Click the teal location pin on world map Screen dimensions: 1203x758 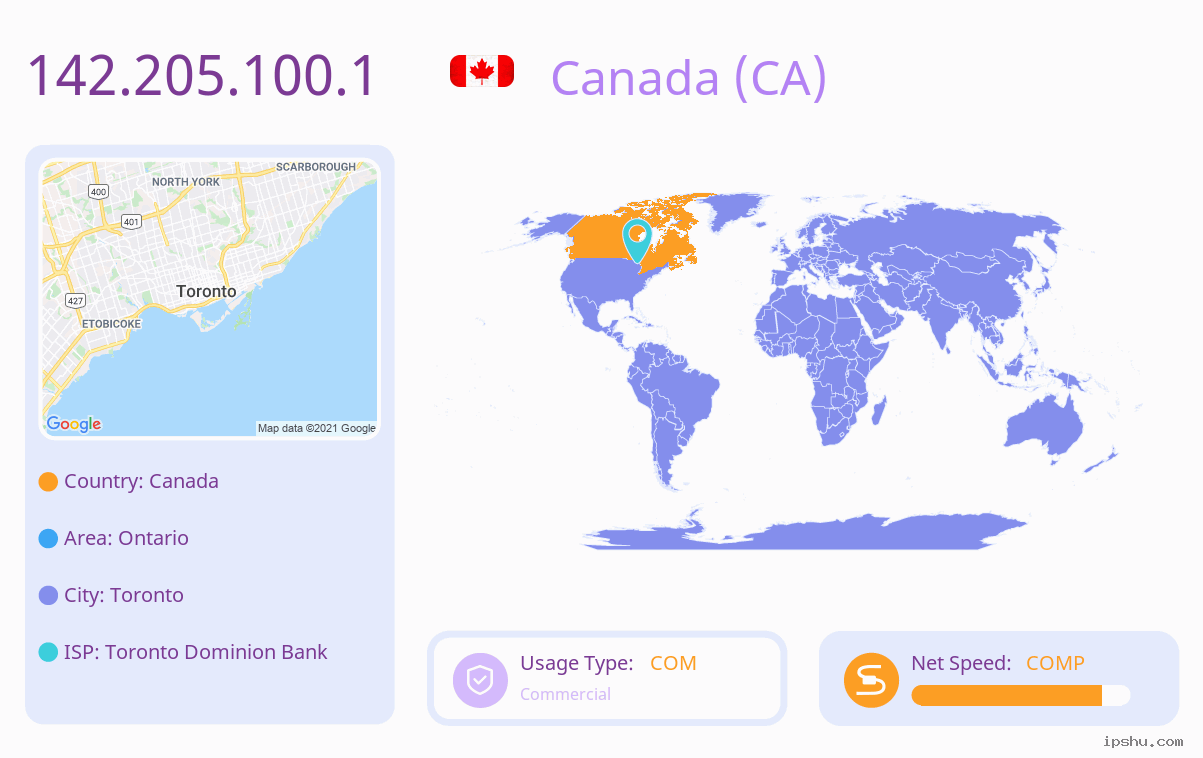tap(637, 241)
